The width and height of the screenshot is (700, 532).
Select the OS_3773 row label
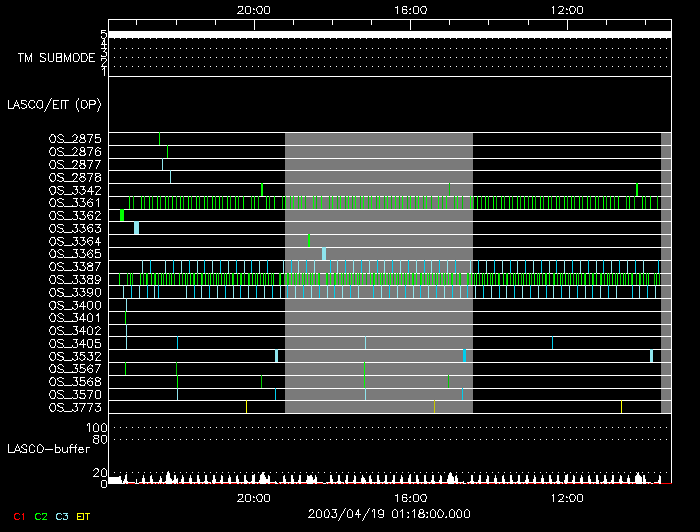[x=75, y=407]
